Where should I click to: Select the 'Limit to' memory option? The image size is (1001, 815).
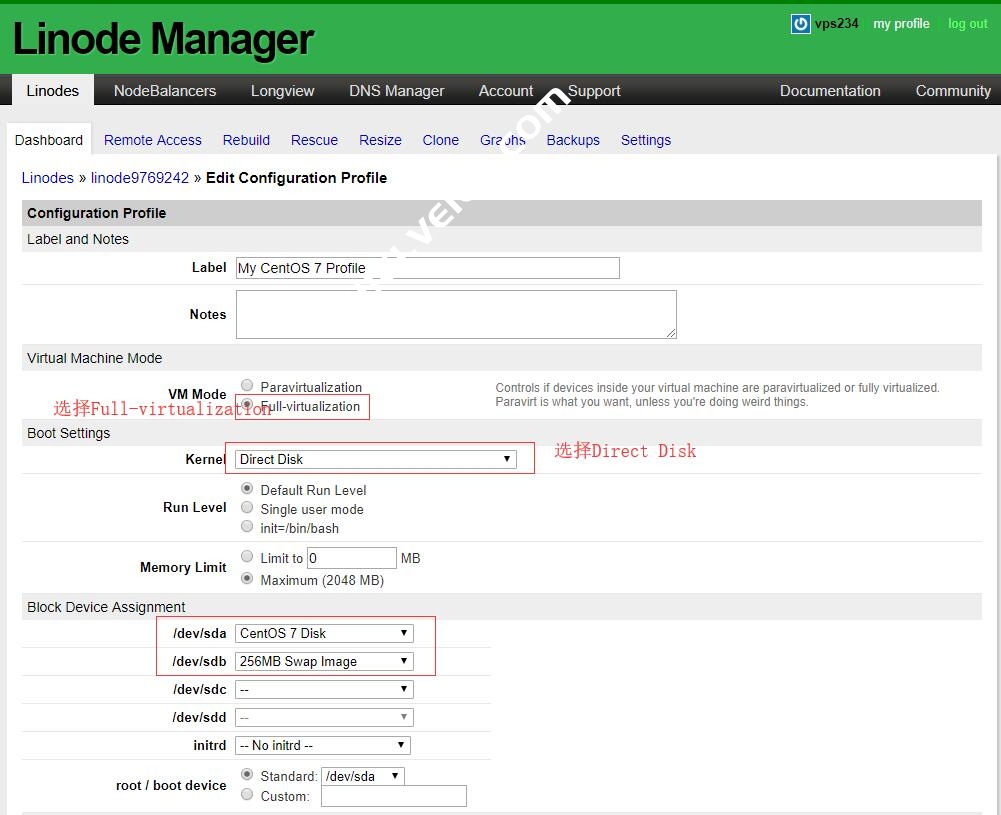[247, 555]
